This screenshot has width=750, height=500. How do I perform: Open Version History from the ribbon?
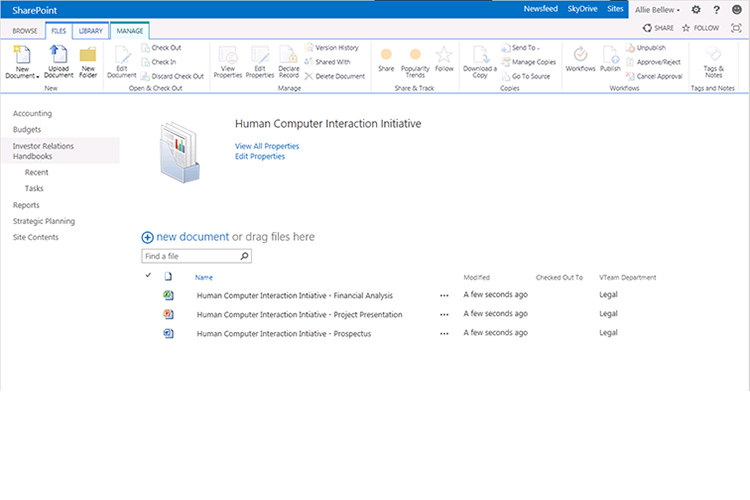(335, 47)
